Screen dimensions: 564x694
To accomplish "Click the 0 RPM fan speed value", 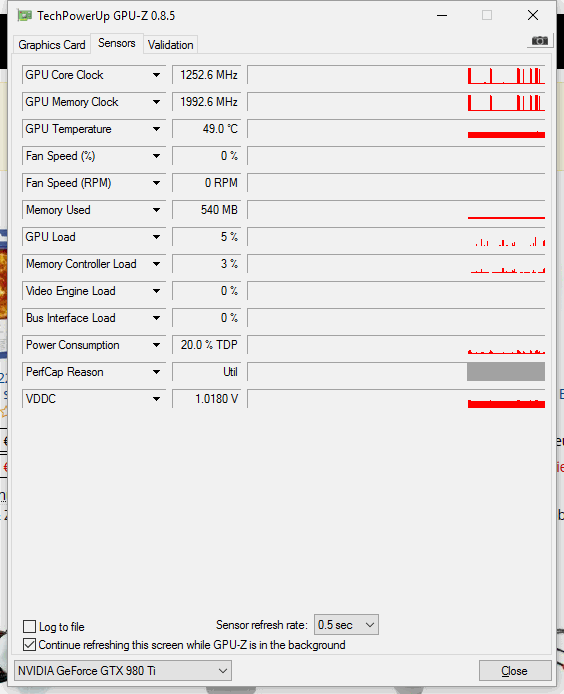I will coord(206,183).
